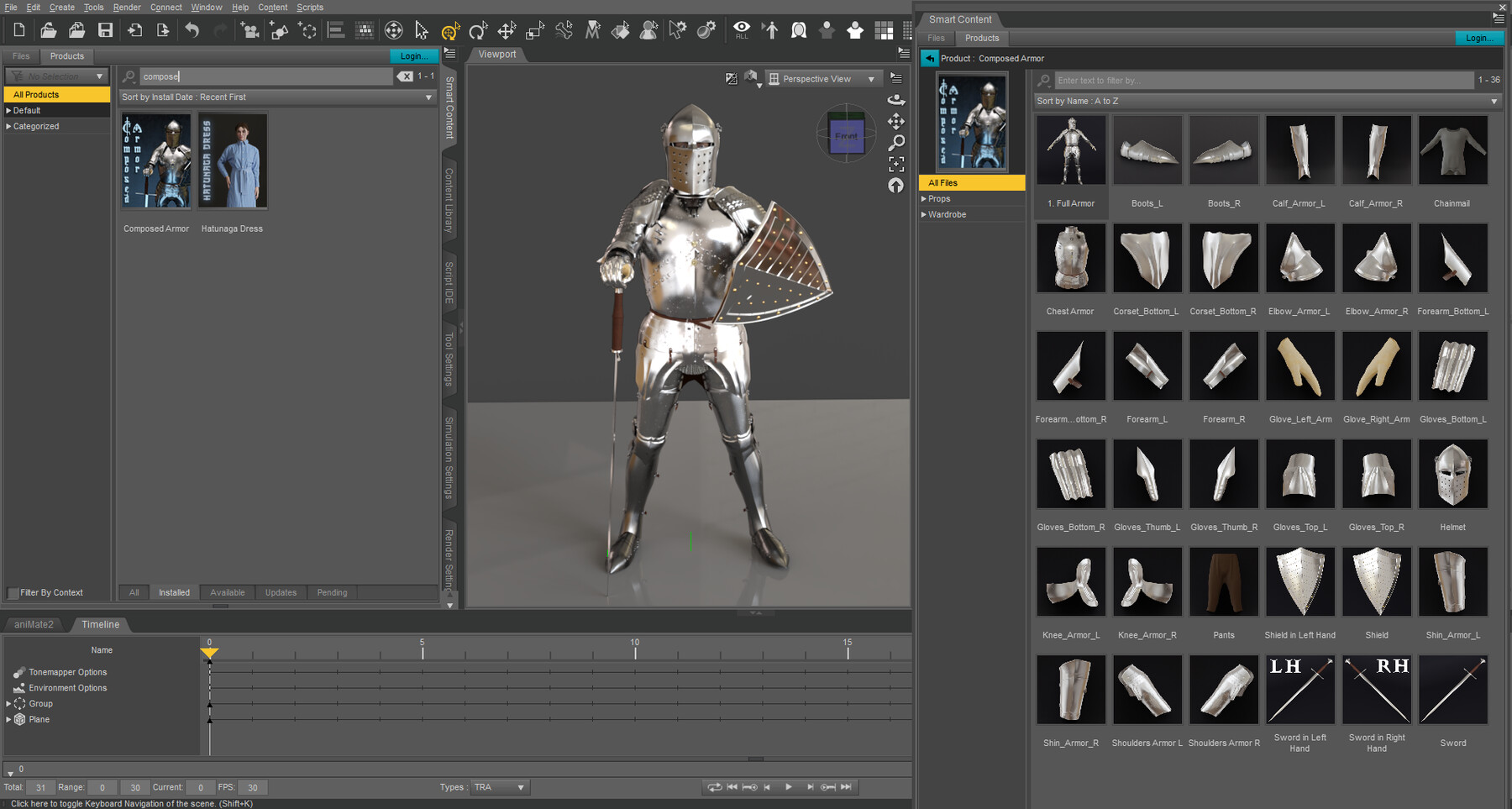
Task: Open the Perspective View camera dropdown
Action: pyautogui.click(x=823, y=78)
